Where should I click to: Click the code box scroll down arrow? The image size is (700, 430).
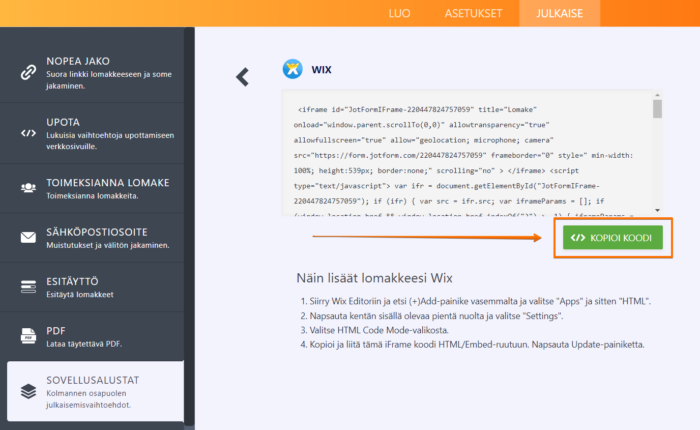coord(657,210)
